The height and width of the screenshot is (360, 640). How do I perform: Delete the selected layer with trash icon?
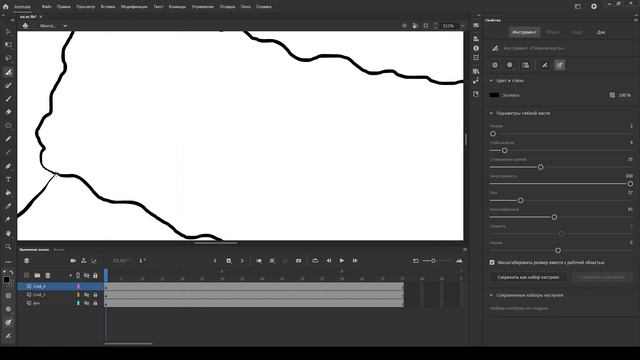[x=48, y=276]
